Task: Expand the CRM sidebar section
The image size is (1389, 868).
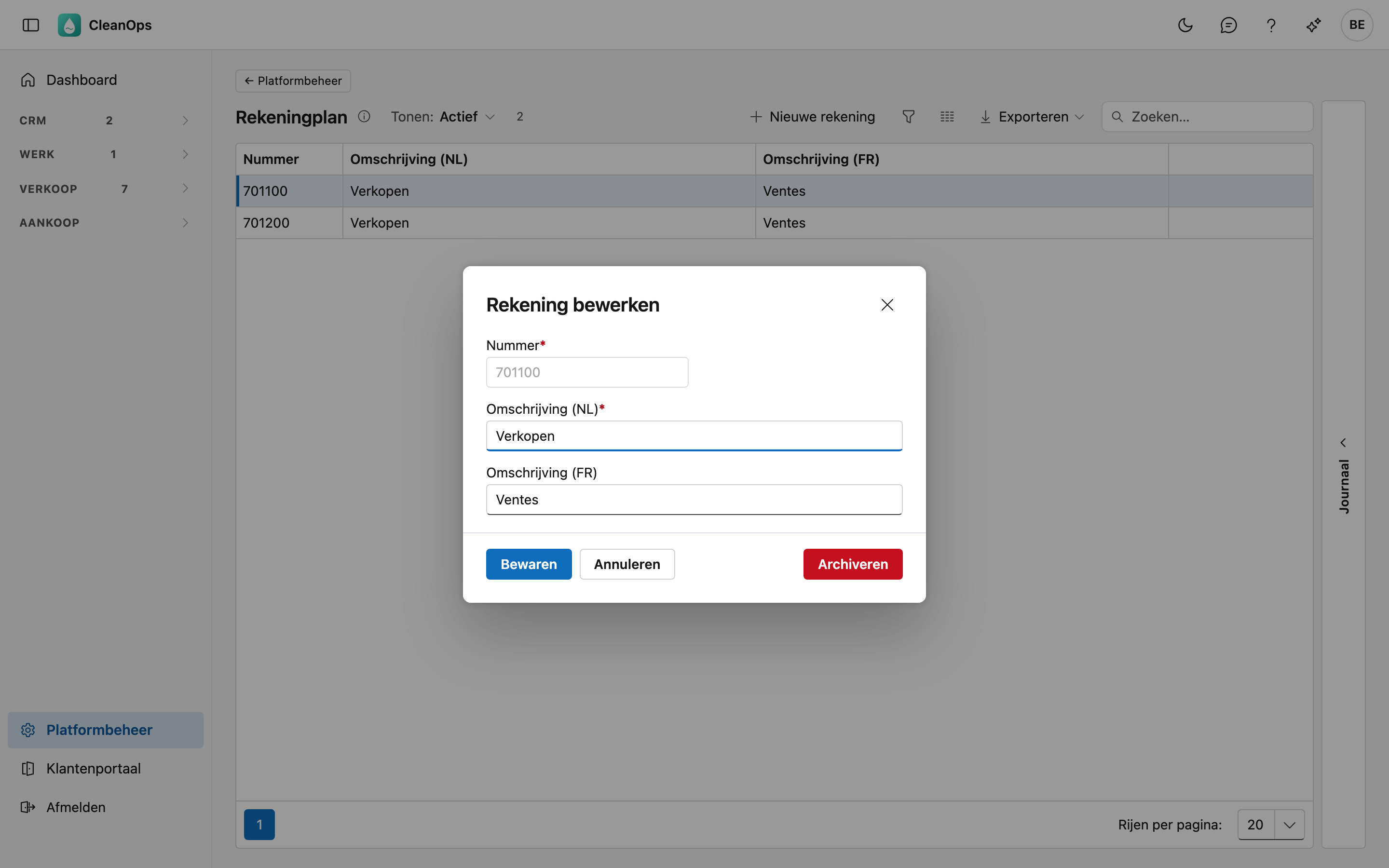Action: (105, 121)
